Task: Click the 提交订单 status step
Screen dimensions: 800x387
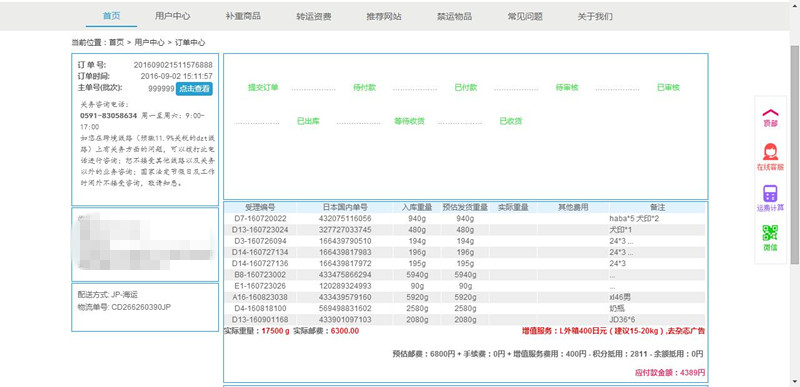Action: [263, 87]
